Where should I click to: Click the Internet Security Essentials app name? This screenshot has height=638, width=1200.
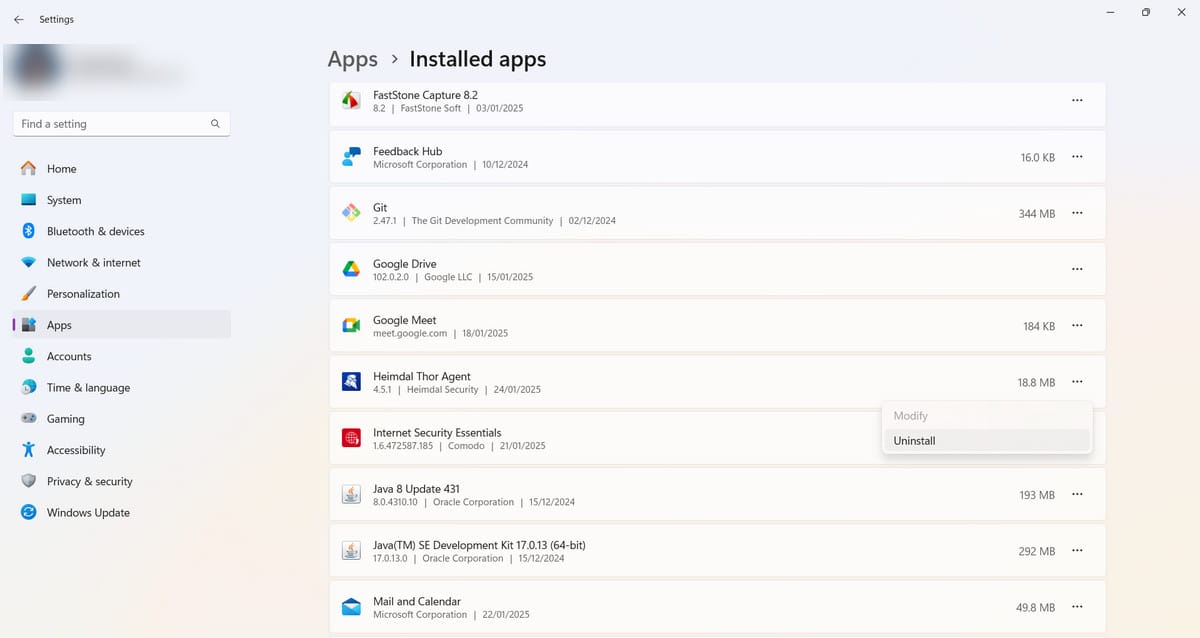click(437, 433)
